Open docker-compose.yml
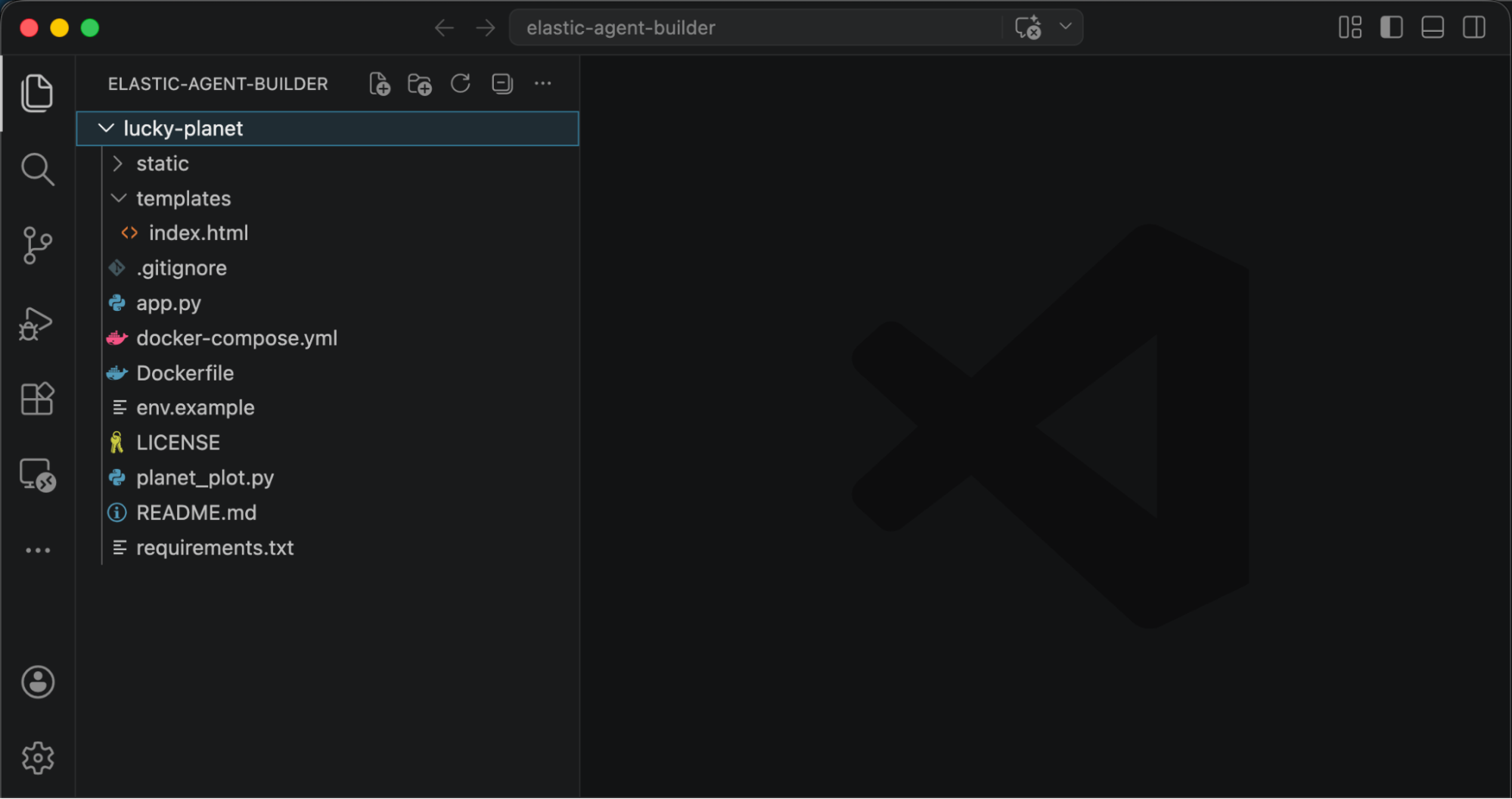The width and height of the screenshot is (1512, 799). point(328,338)
